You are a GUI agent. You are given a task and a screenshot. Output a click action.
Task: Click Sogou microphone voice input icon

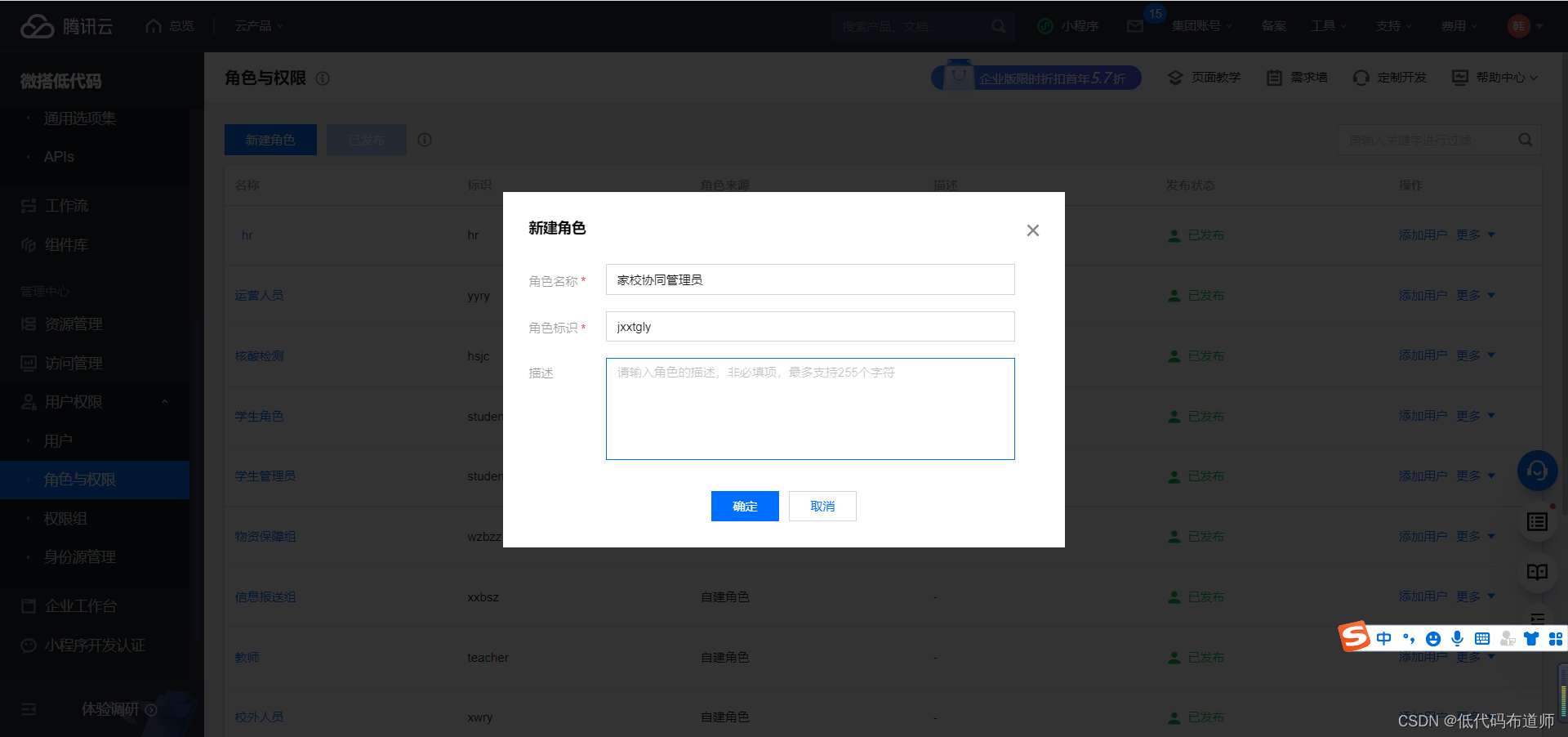coord(1457,639)
